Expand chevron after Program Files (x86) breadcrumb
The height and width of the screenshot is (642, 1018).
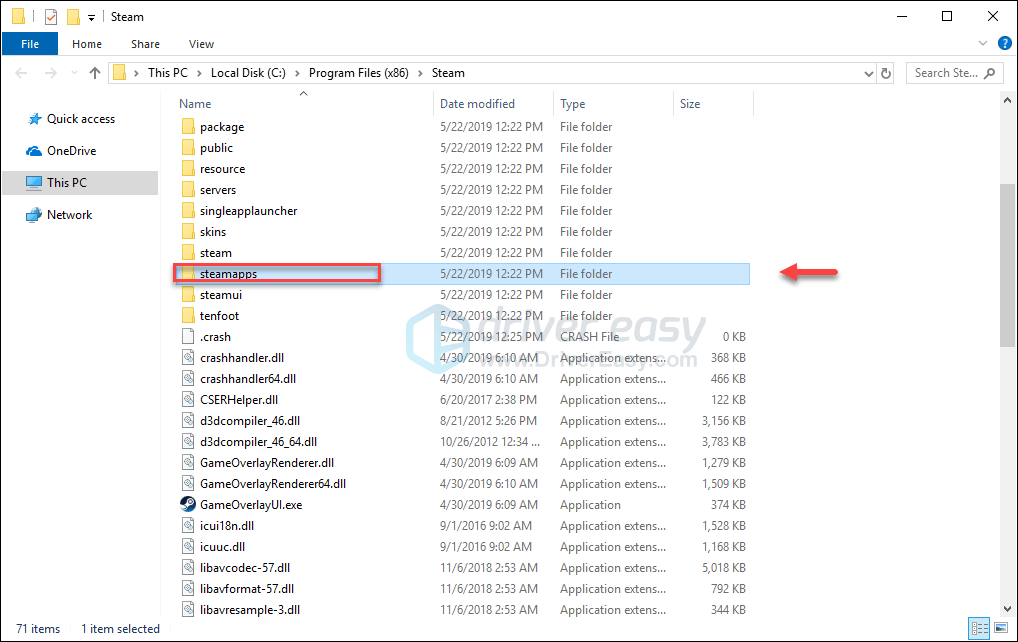[x=420, y=73]
